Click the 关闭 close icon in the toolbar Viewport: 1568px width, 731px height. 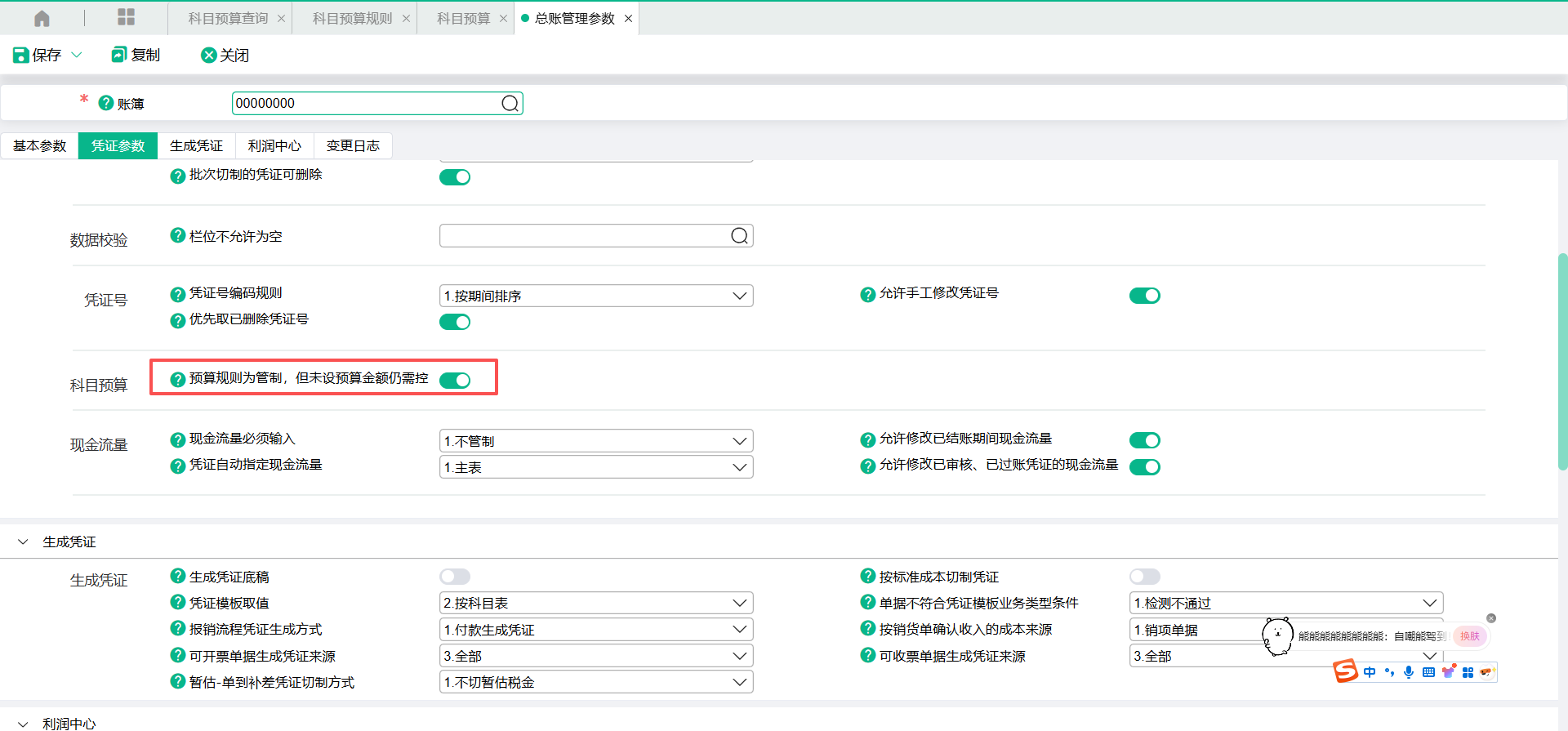coord(209,55)
